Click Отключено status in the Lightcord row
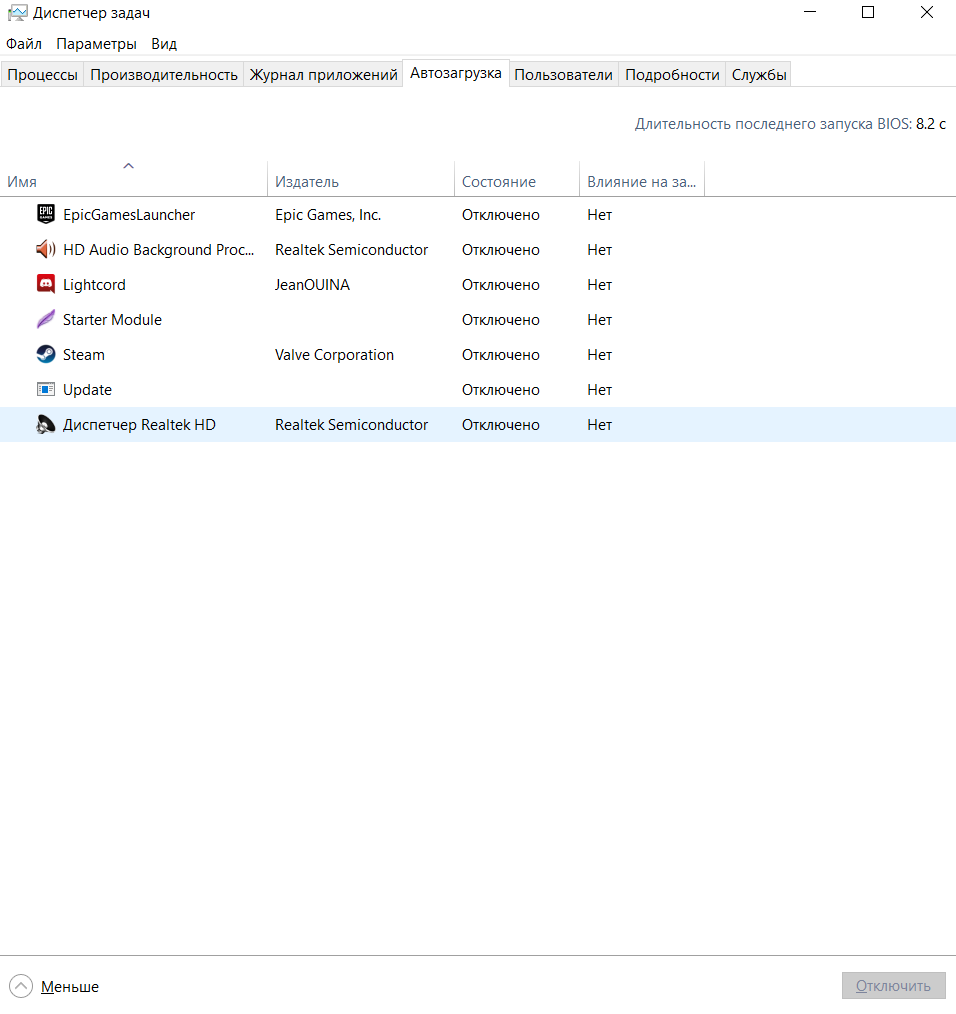956x1014 pixels. pos(501,285)
